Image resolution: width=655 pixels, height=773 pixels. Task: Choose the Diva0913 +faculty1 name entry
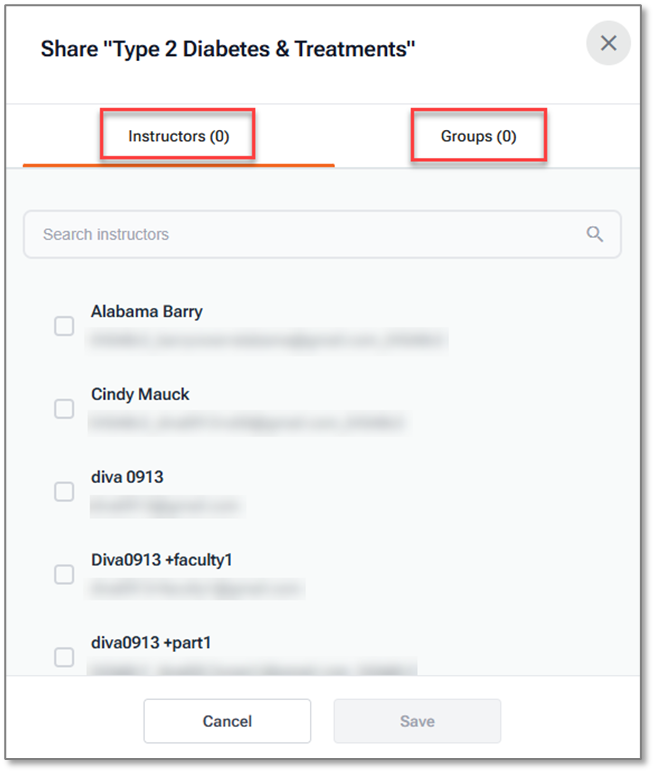pos(162,560)
